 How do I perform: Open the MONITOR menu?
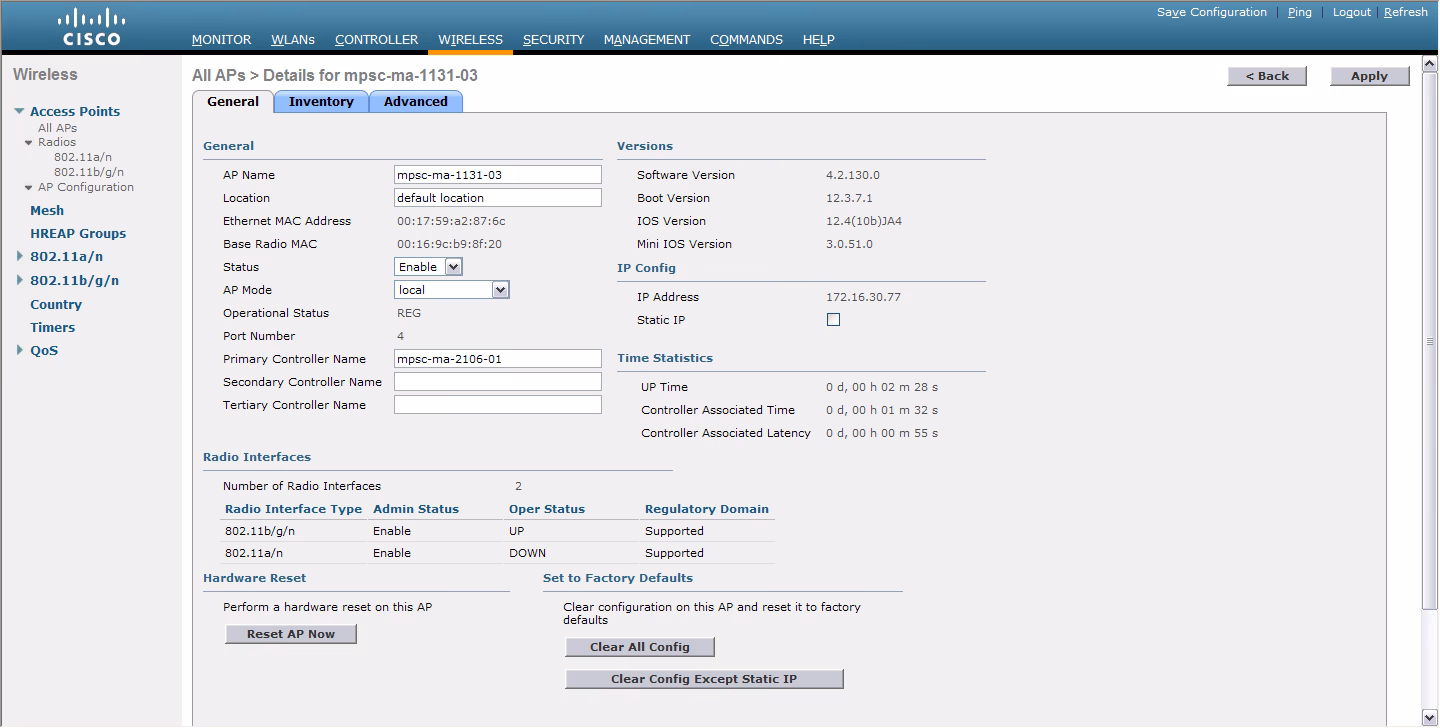[x=221, y=39]
